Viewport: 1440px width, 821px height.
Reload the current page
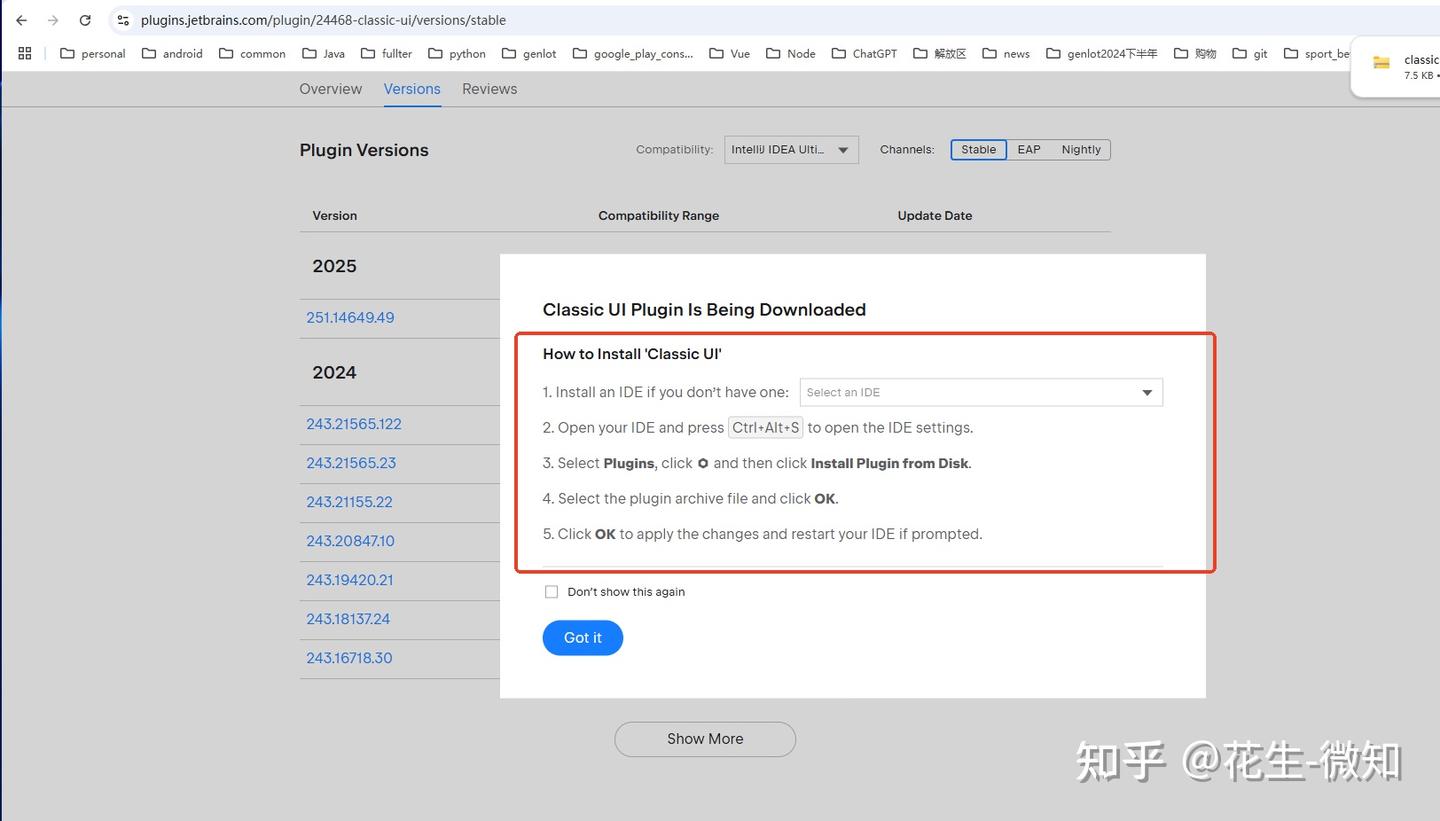point(85,19)
